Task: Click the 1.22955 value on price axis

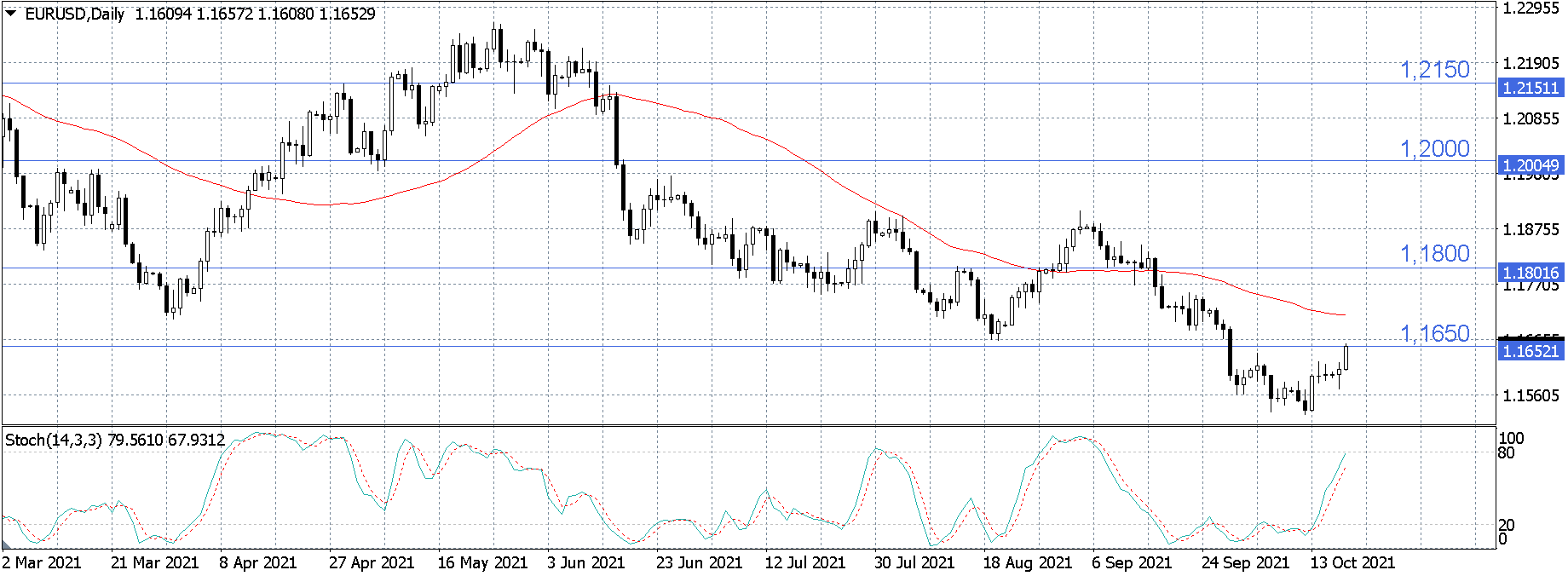Action: click(x=1531, y=9)
